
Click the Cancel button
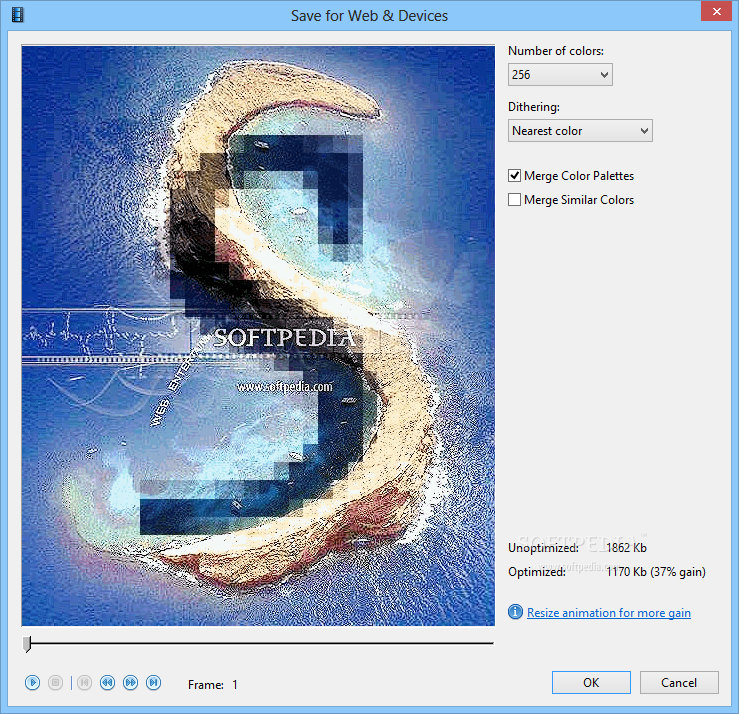coord(679,682)
